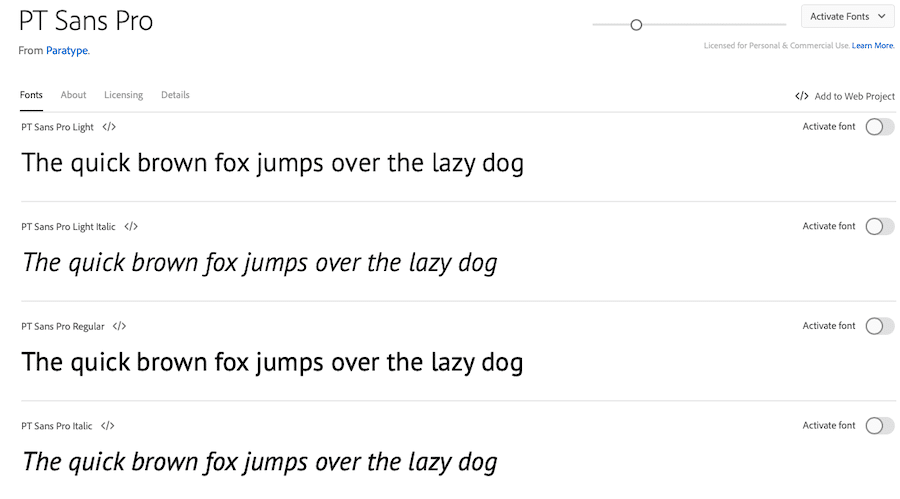Click embed code icon for PT Sans Pro Italic

[x=108, y=426]
